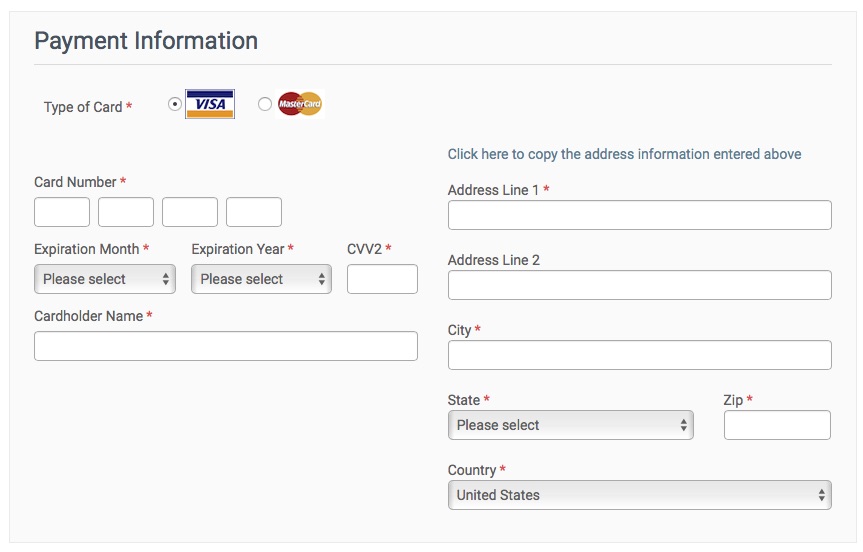Open the Country dropdown showing United States
Screen dimensions: 863x552
point(640,495)
